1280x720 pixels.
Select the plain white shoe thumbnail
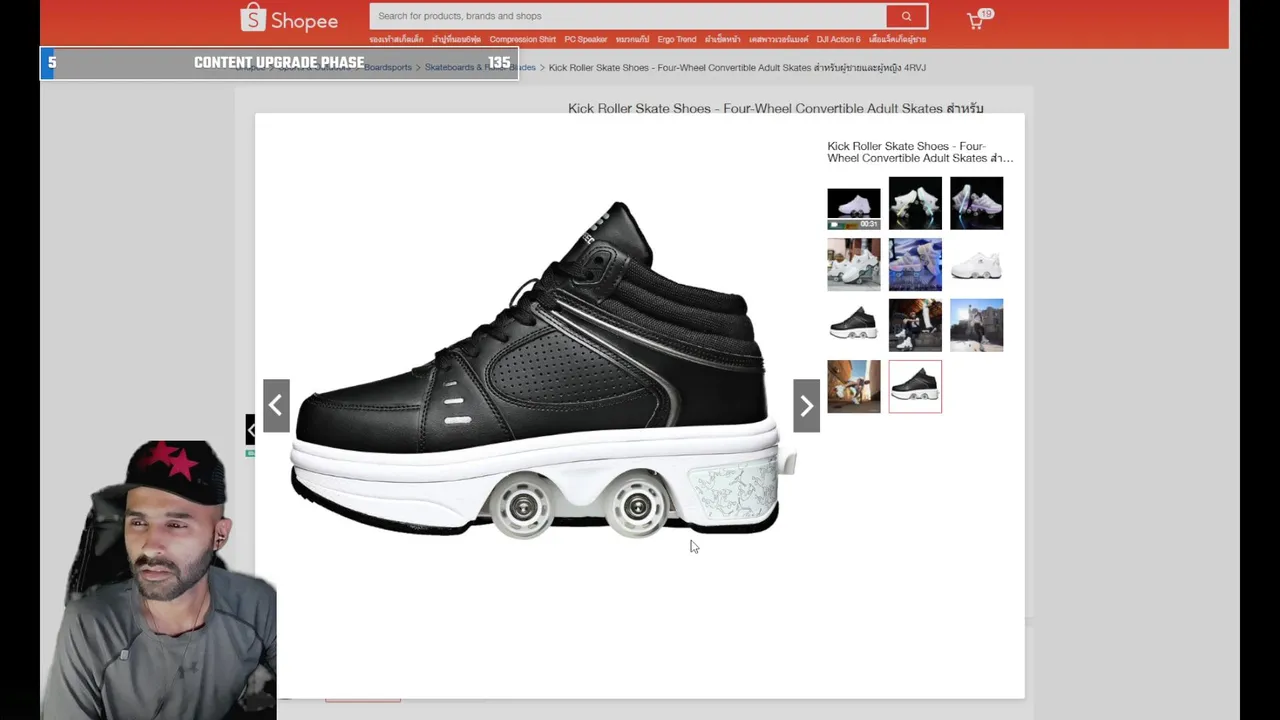click(976, 264)
